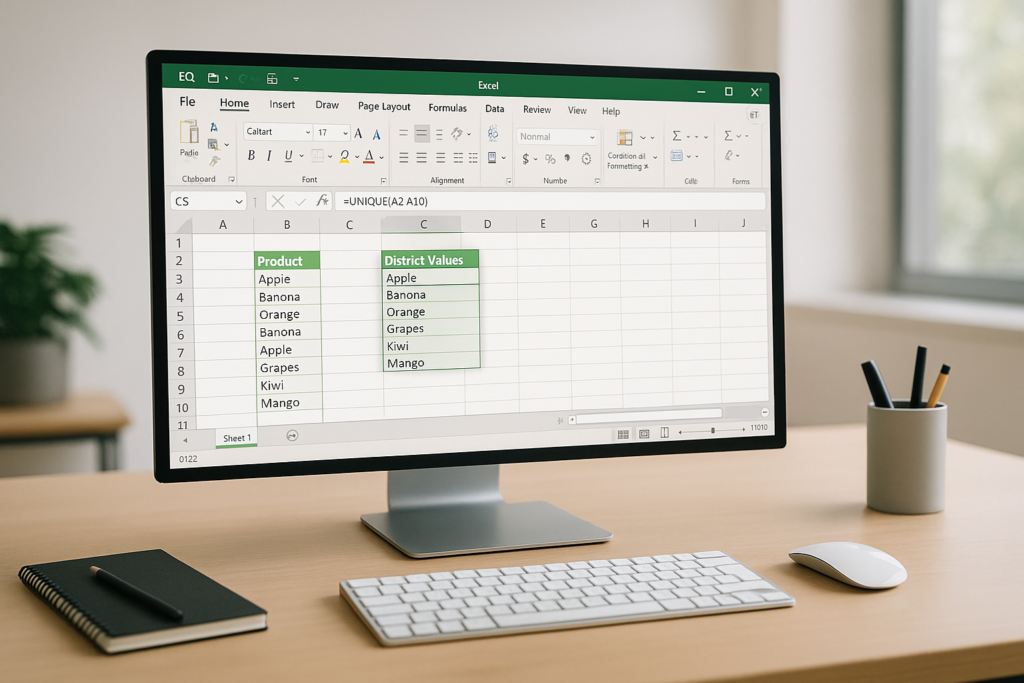This screenshot has height=683, width=1024.
Task: Decrease font size with the blue A
Action: (x=376, y=135)
